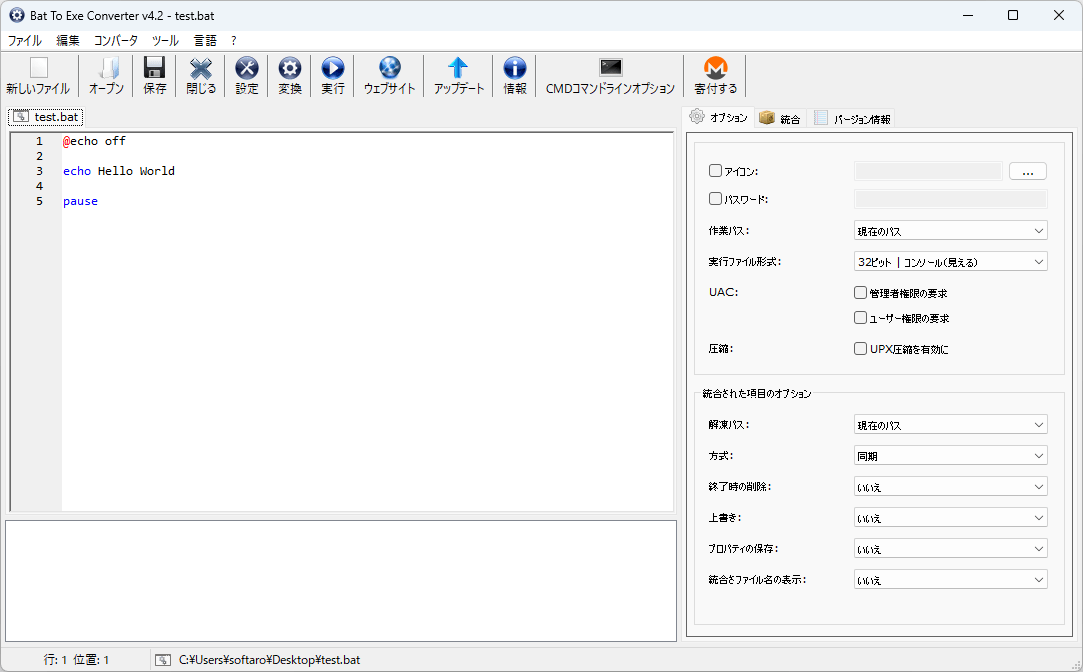Click the file icon in the status bar
The image size is (1083, 672).
(x=162, y=660)
